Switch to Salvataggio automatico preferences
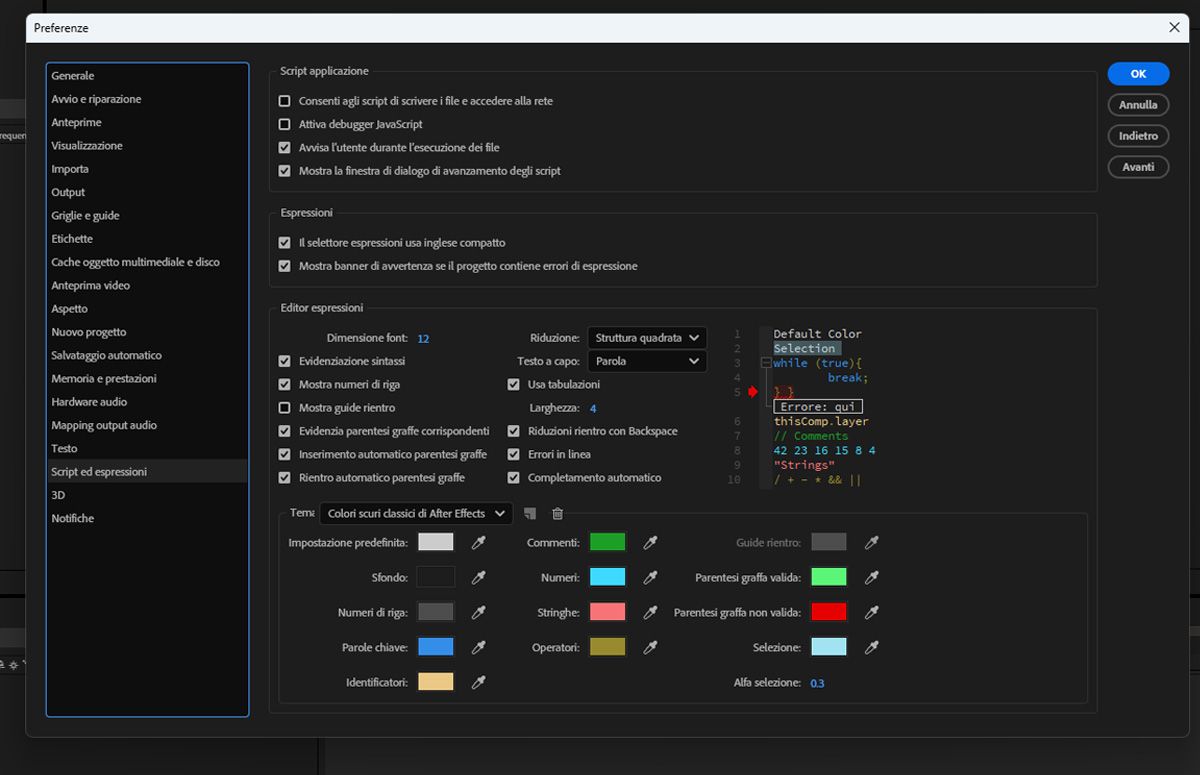Screen dimensions: 1200x775 148,355
